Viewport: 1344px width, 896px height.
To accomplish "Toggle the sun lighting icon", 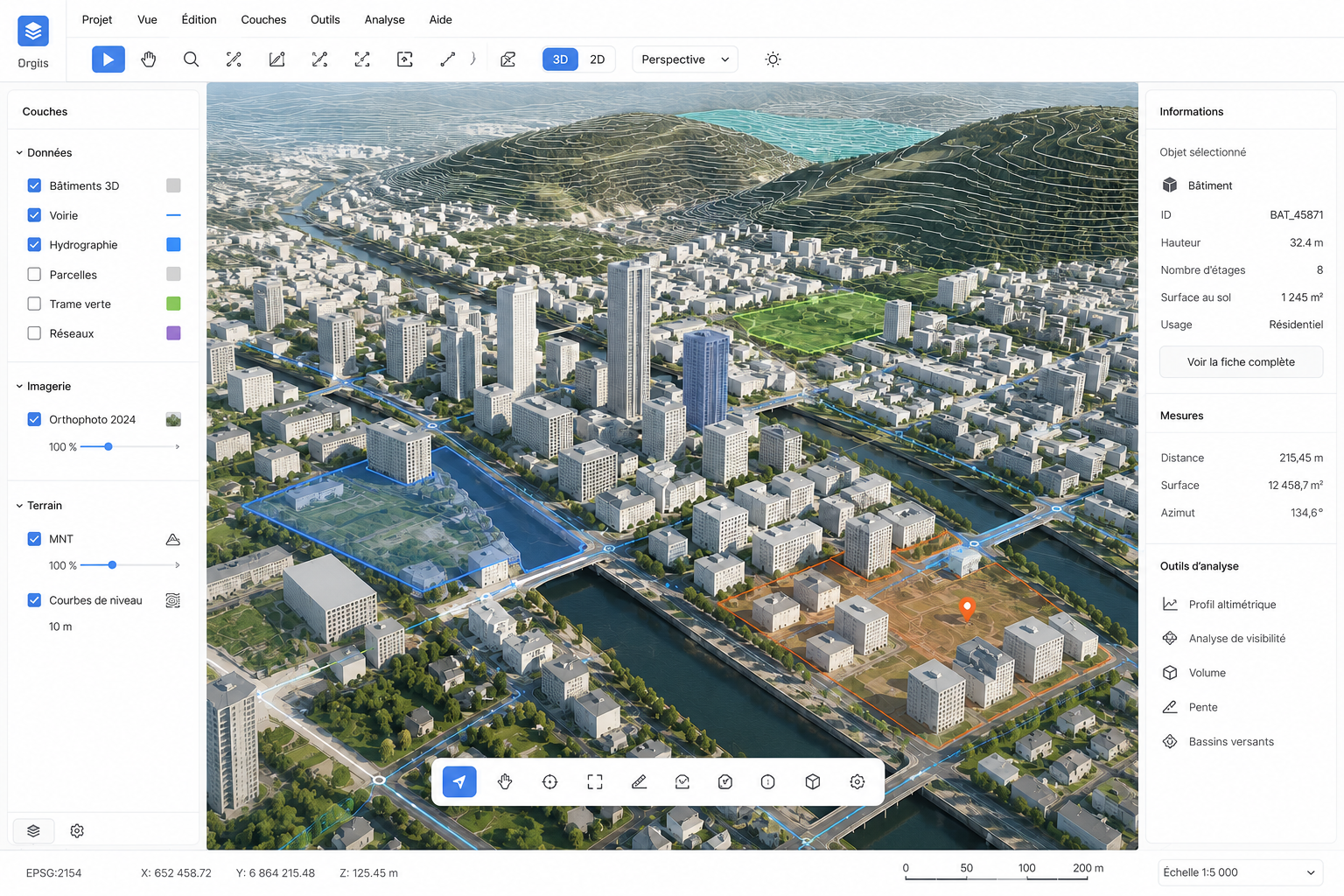I will click(x=773, y=59).
